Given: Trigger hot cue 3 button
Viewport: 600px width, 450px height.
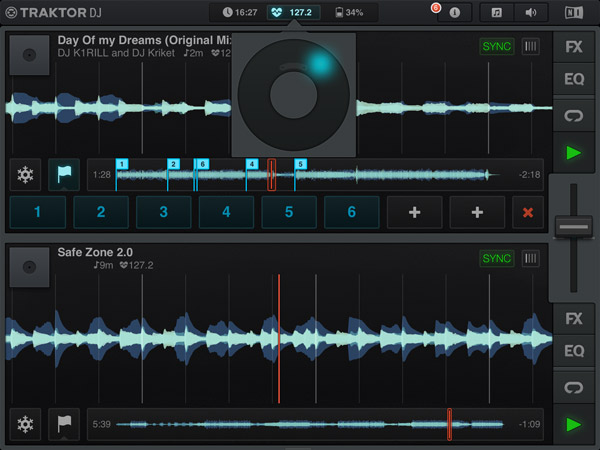Looking at the screenshot, I should tap(163, 212).
